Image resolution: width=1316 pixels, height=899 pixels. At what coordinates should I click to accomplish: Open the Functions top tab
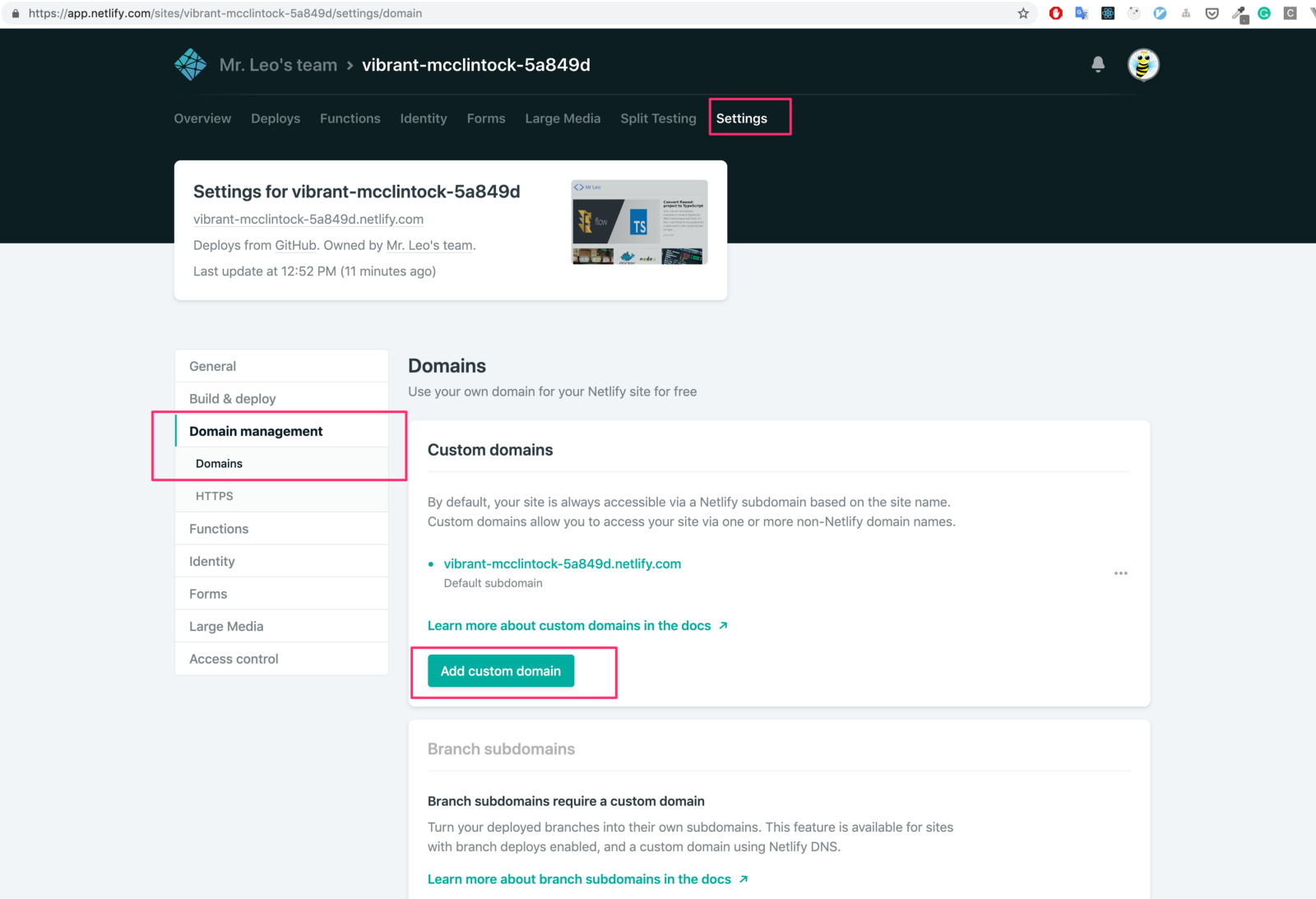click(350, 118)
